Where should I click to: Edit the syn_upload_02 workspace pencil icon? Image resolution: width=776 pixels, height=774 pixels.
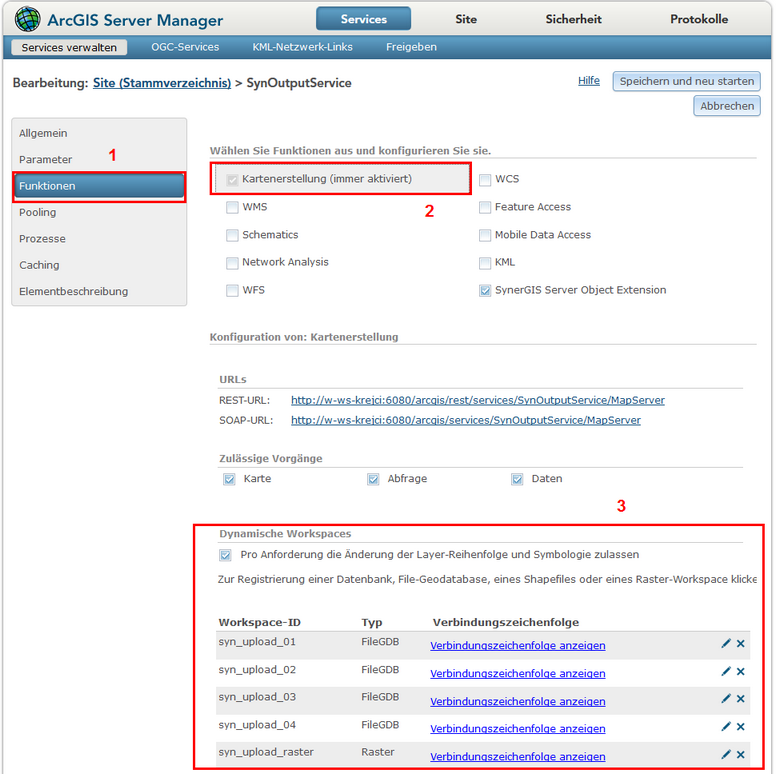point(726,671)
